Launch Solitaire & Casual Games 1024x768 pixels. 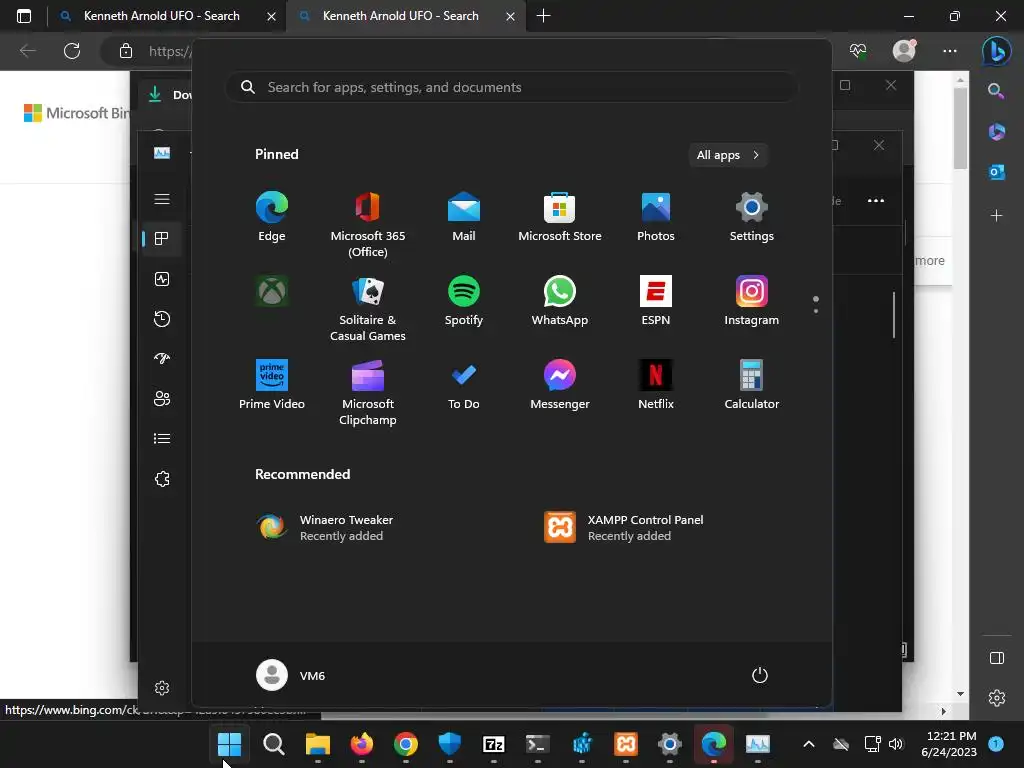point(368,309)
